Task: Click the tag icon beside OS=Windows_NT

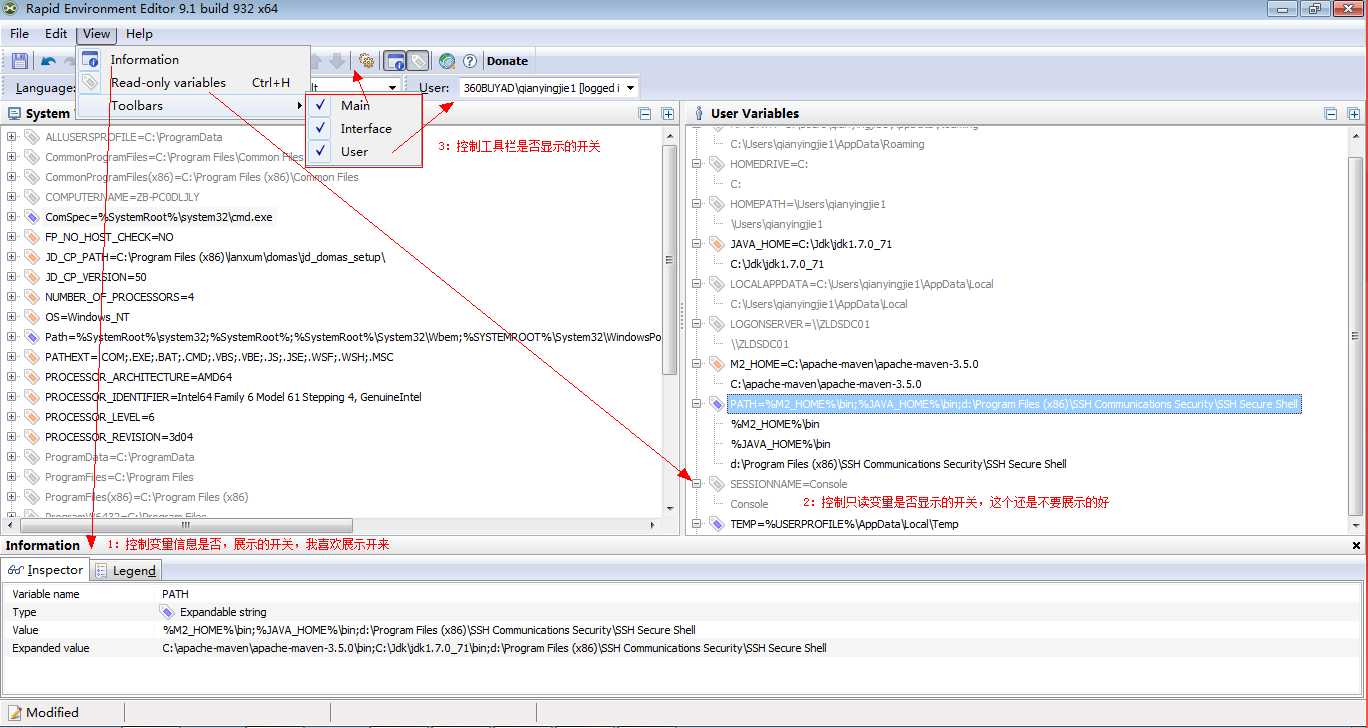Action: [32, 317]
